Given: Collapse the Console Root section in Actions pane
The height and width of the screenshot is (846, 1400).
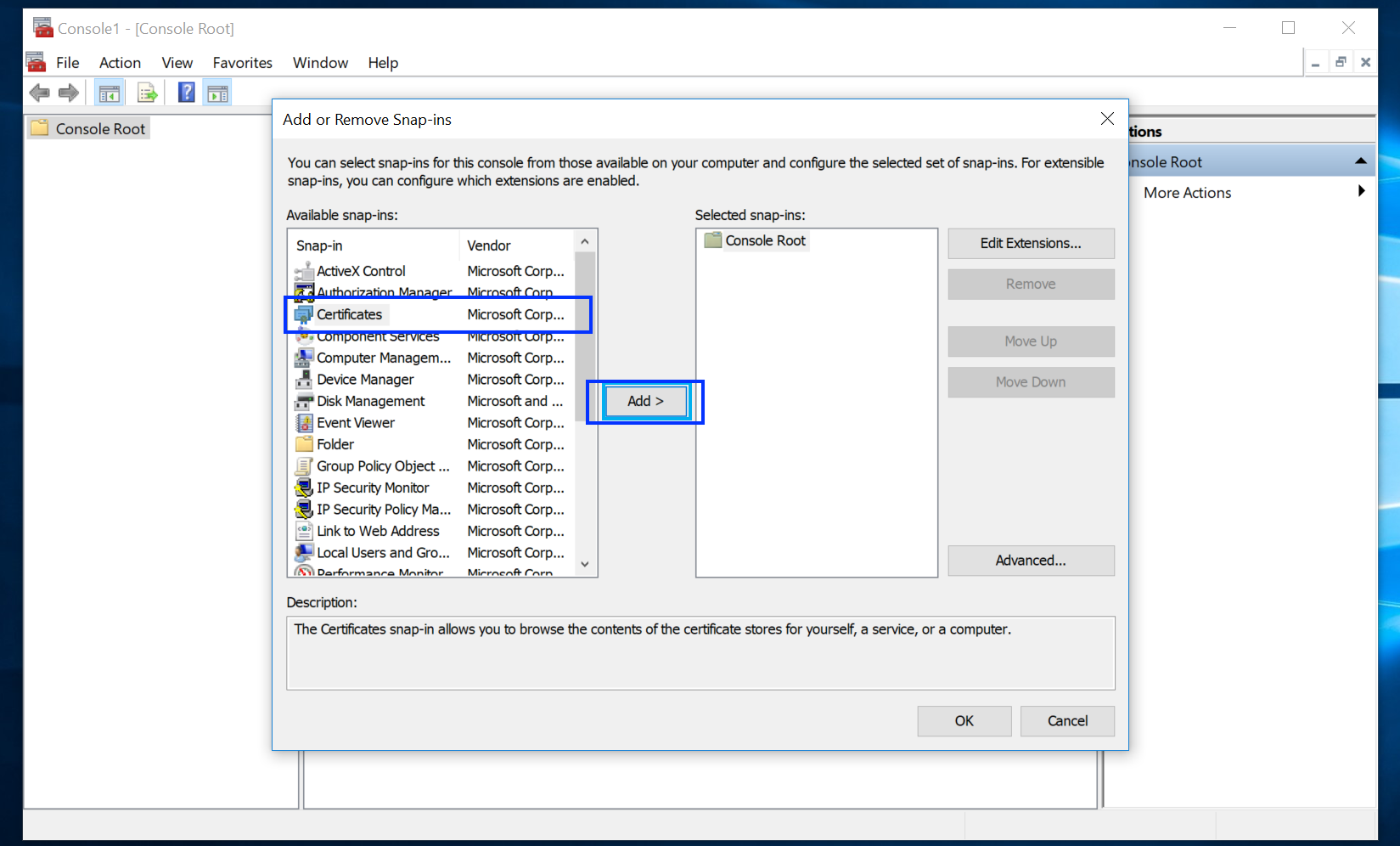Looking at the screenshot, I should pos(1361,161).
